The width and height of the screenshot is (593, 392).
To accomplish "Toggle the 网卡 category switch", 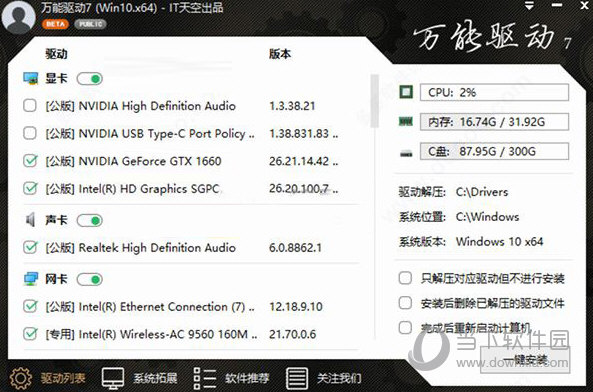I will click(90, 279).
